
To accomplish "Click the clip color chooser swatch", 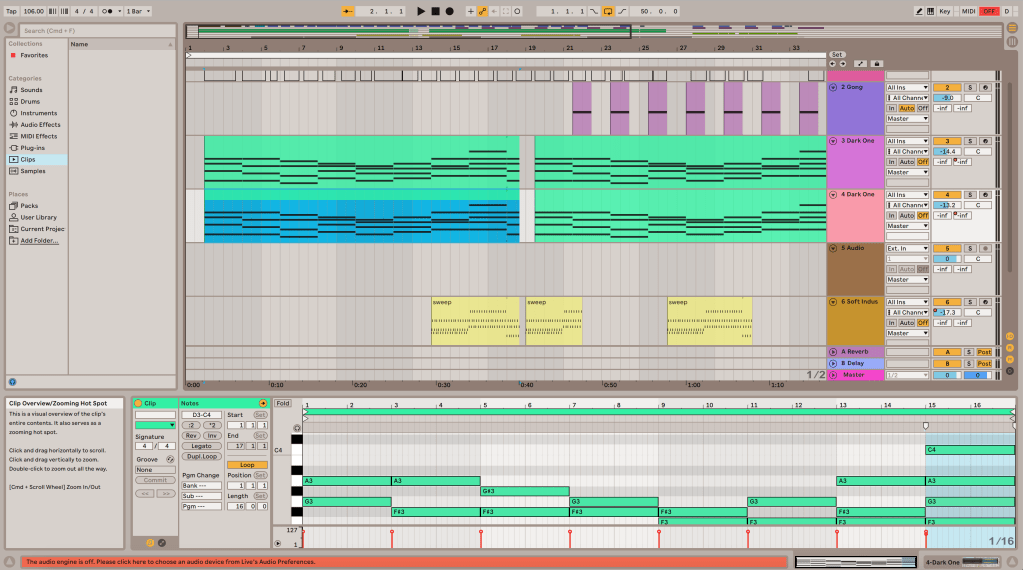I will (155, 424).
